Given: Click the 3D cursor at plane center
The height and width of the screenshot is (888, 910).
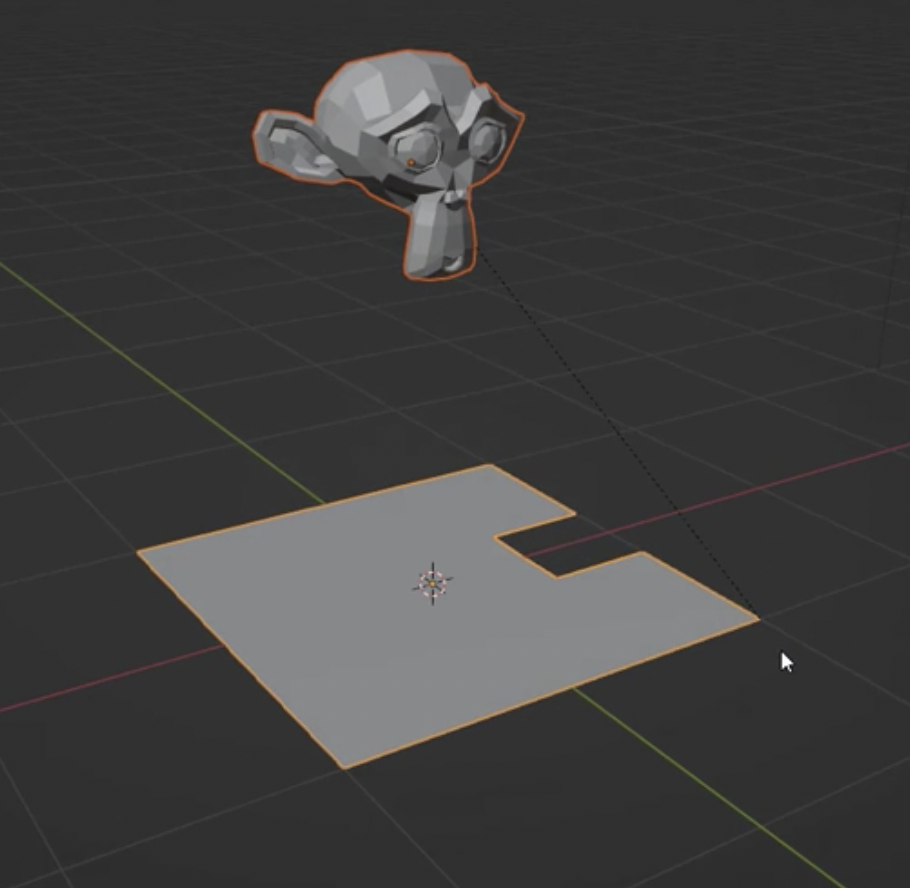Looking at the screenshot, I should point(432,583).
